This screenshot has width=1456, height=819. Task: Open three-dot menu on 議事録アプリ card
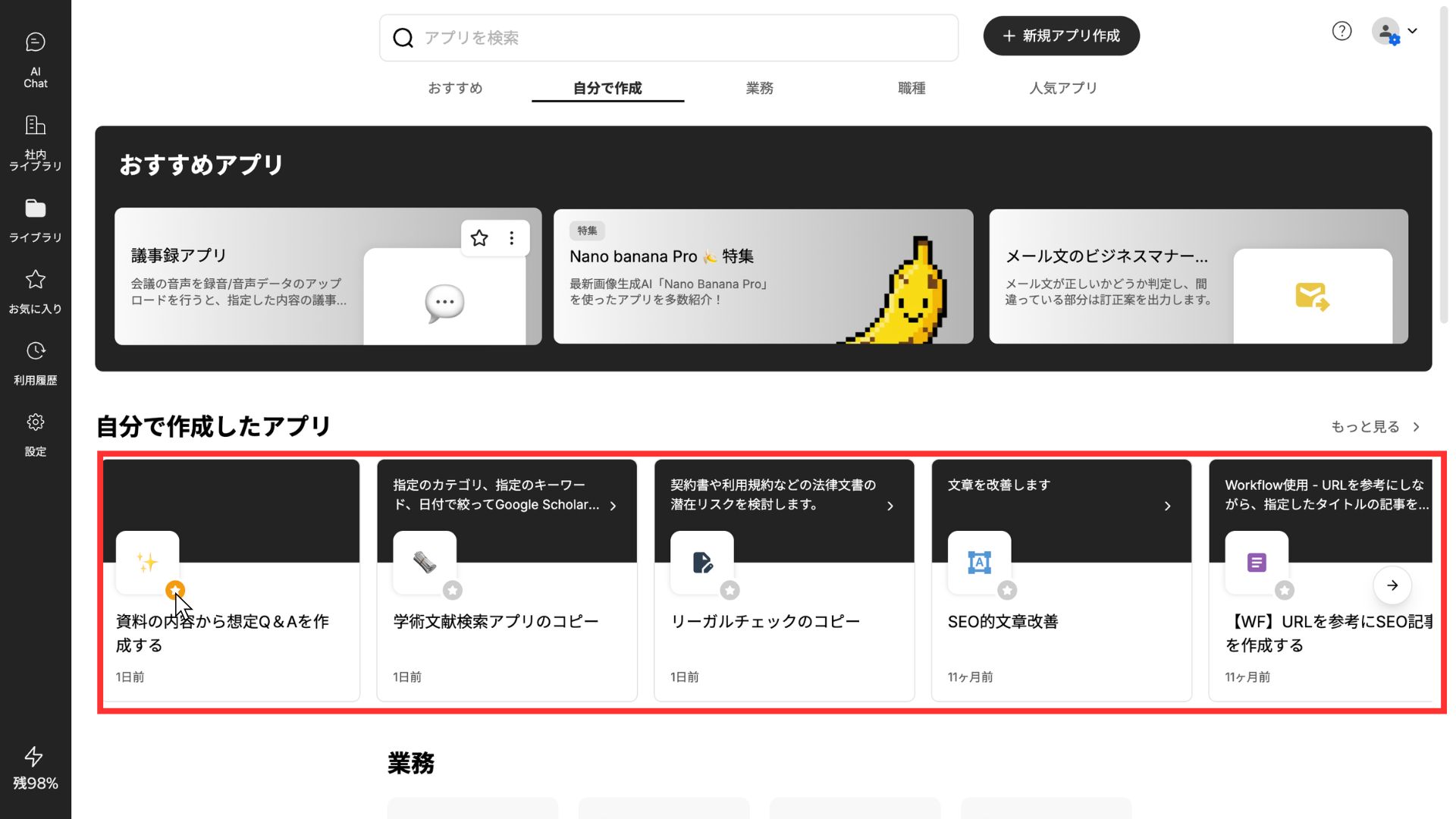[512, 238]
